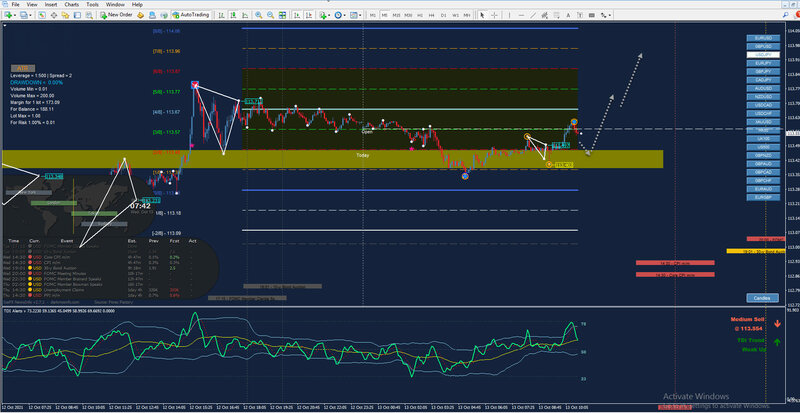Image resolution: width=800 pixels, height=413 pixels.
Task: Click the Candles button
Action: (762, 297)
